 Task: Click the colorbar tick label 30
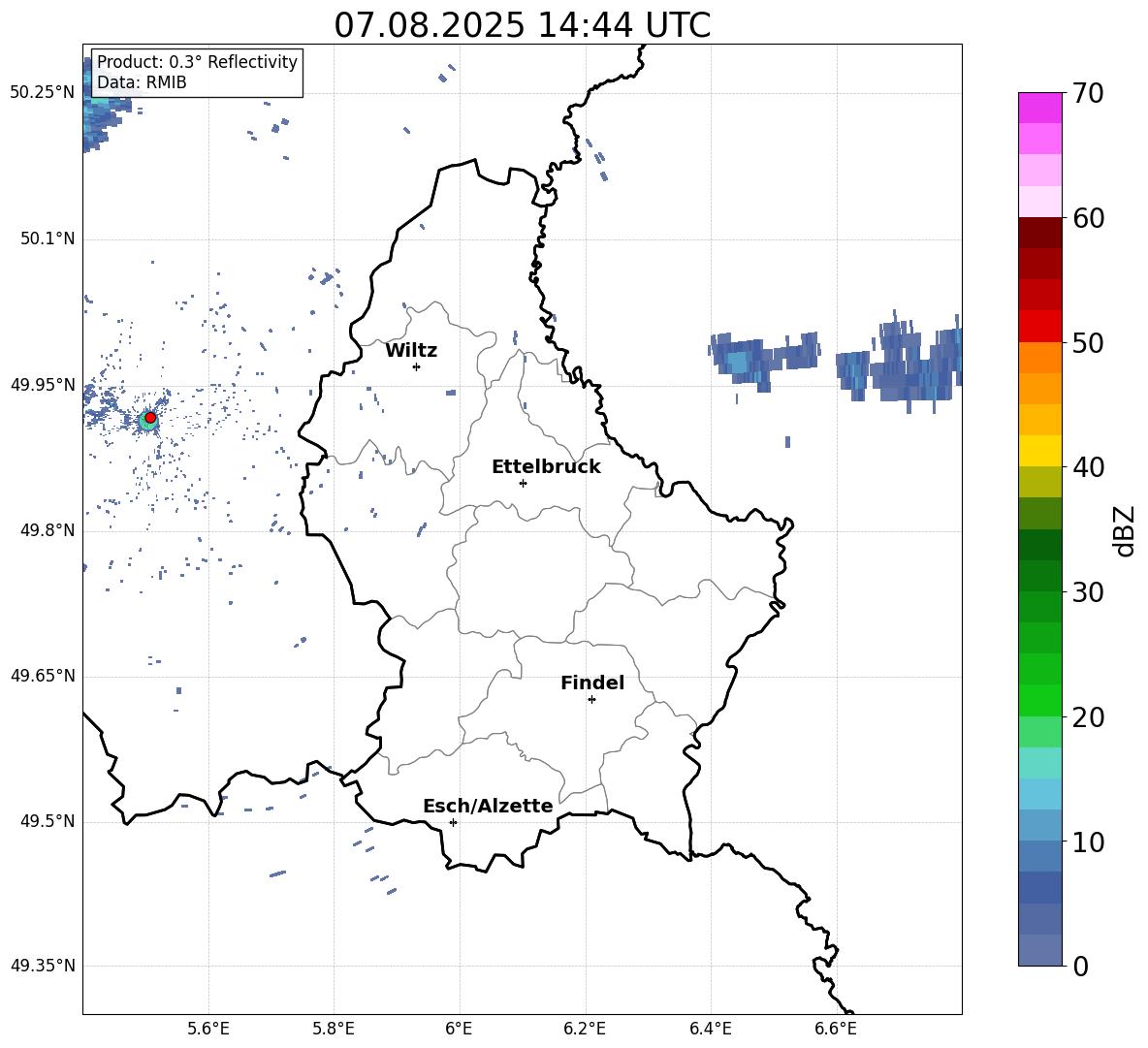coord(1088,592)
